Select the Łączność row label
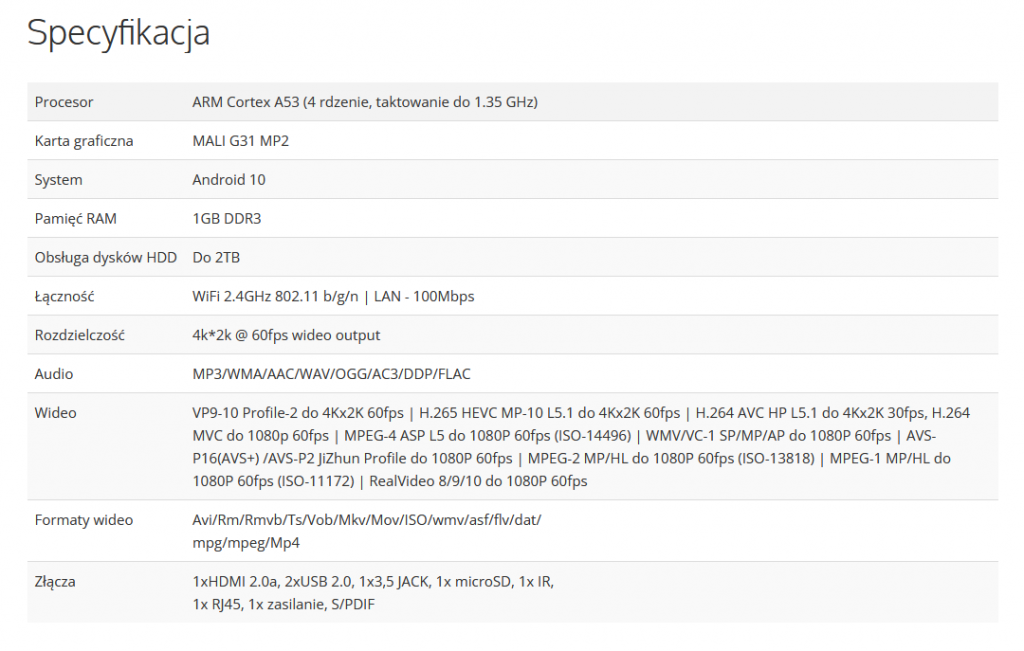Viewport: 1024px width, 651px height. (65, 296)
